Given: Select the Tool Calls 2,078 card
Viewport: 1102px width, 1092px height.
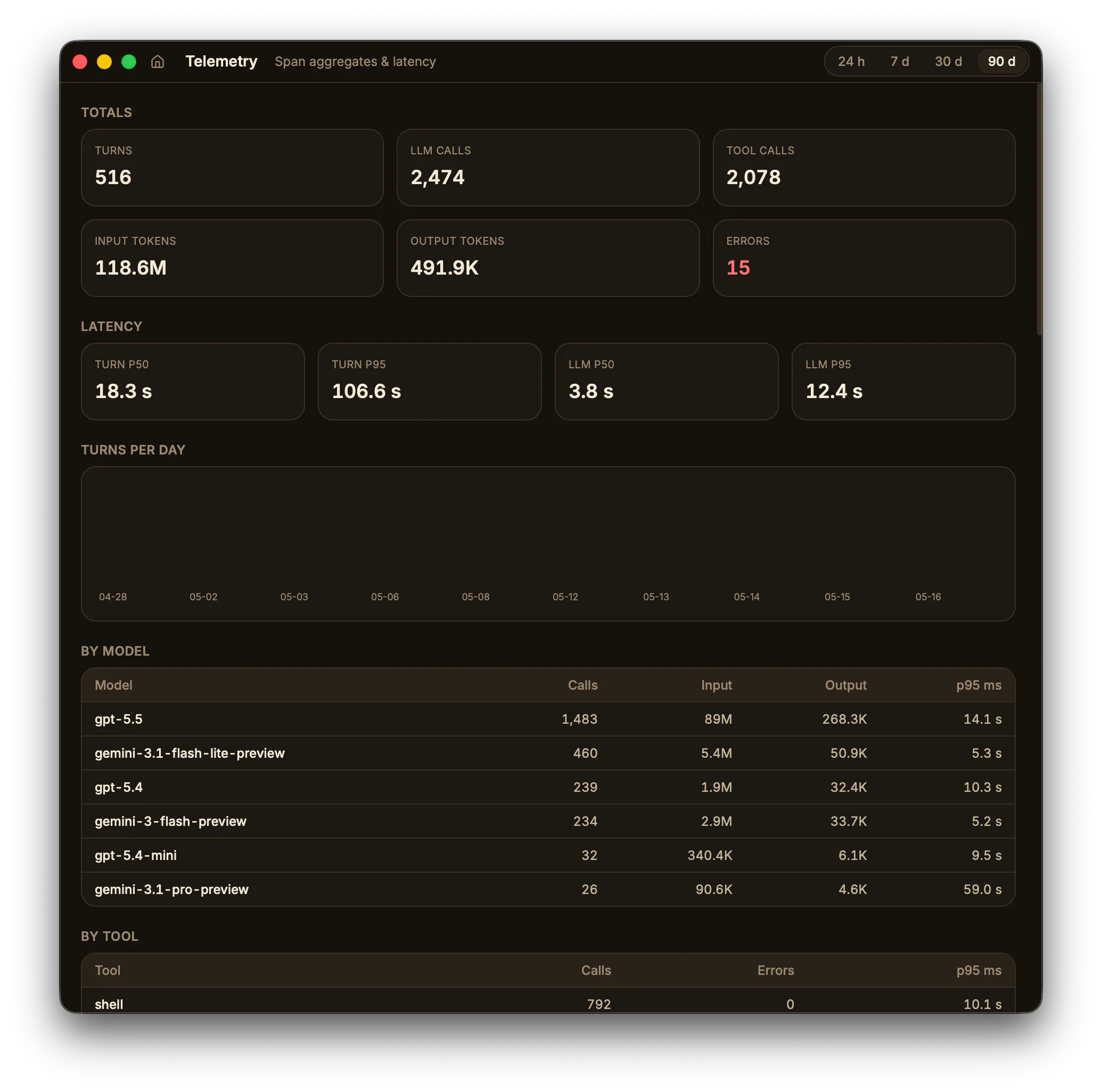Looking at the screenshot, I should click(863, 168).
